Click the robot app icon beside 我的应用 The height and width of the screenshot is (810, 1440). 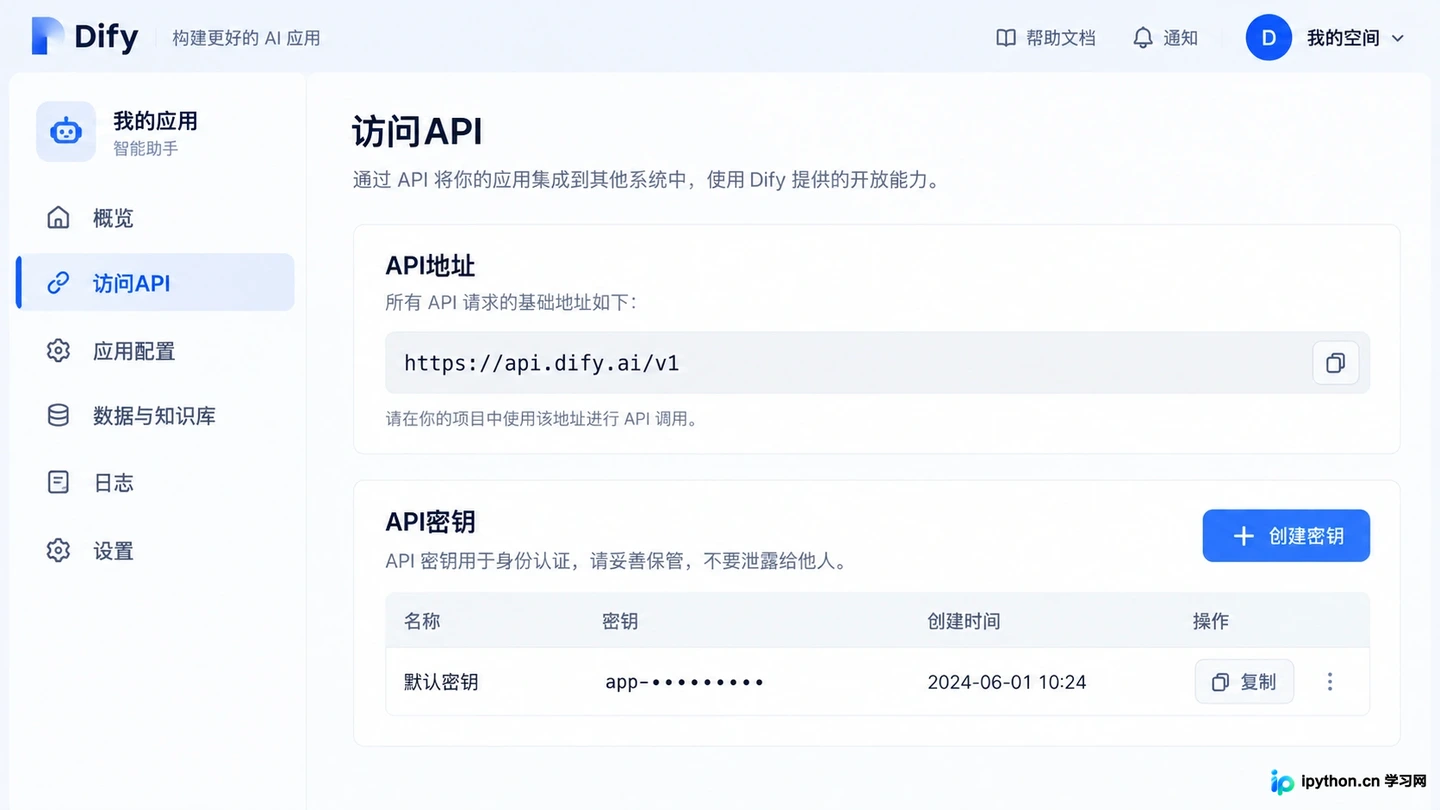tap(66, 131)
